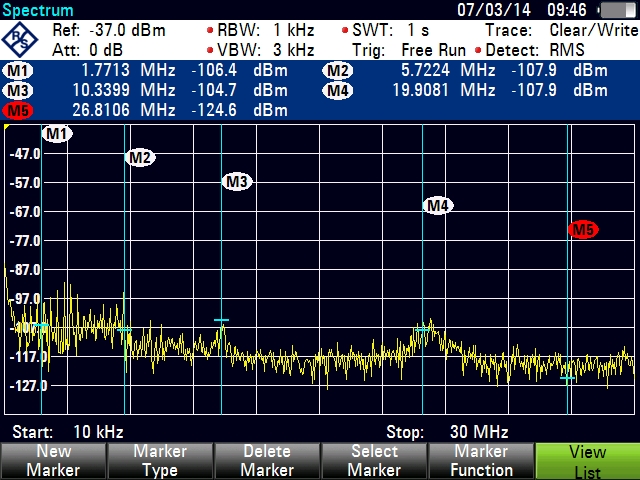
Task: Click the RBW 1 kHz setting
Action: click(261, 30)
